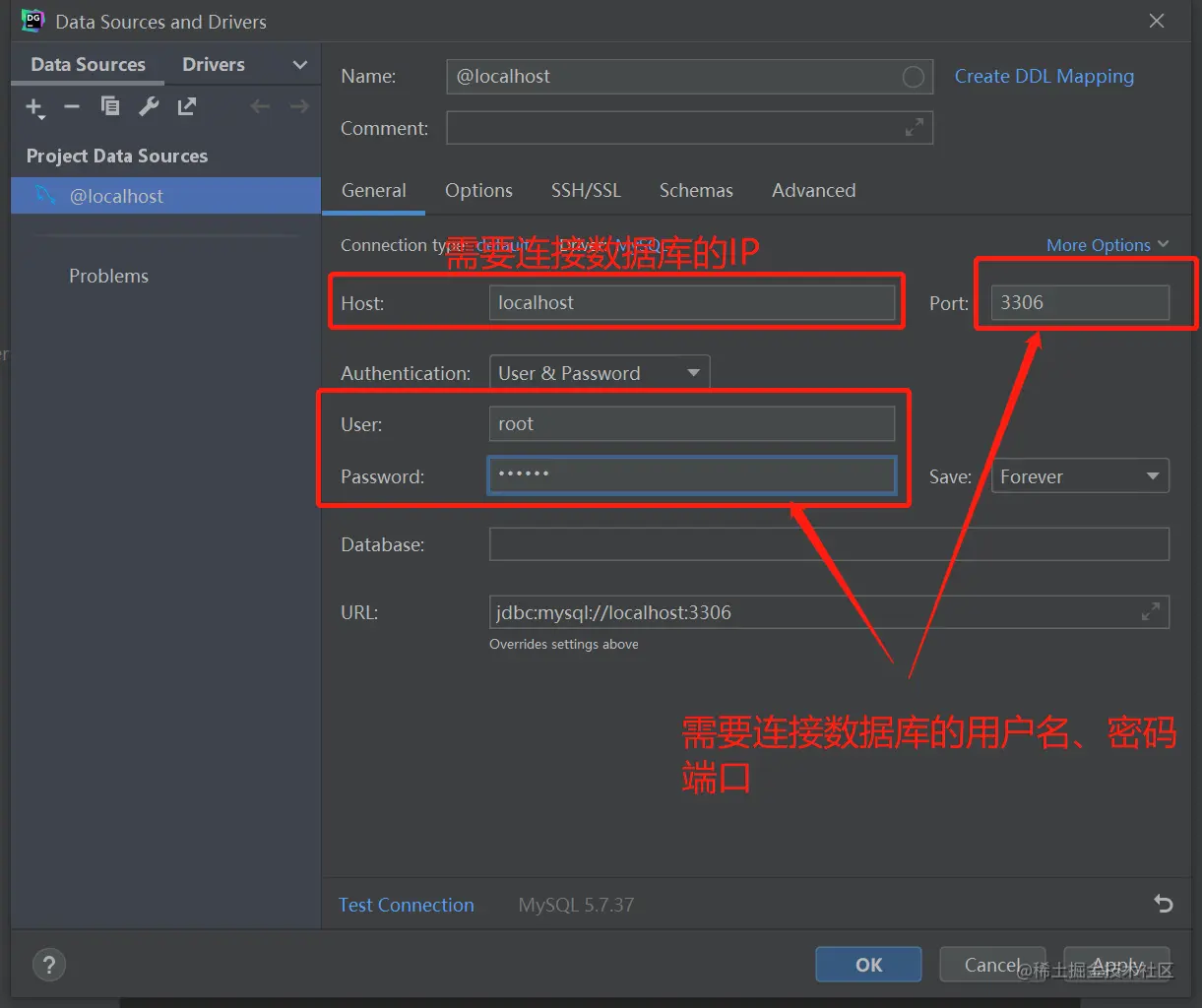Open the Schemas tab
This screenshot has height=1008, width=1202.
tap(696, 190)
